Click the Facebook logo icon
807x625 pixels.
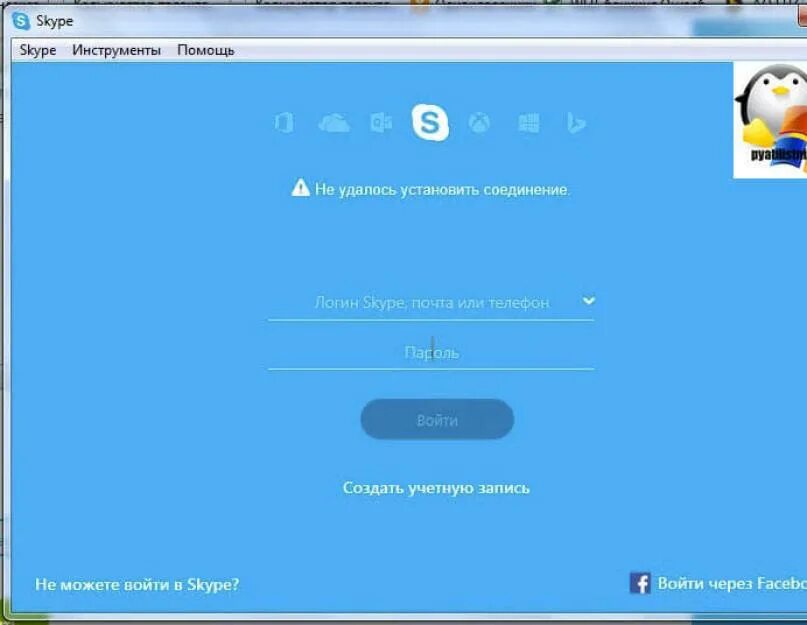tap(640, 583)
